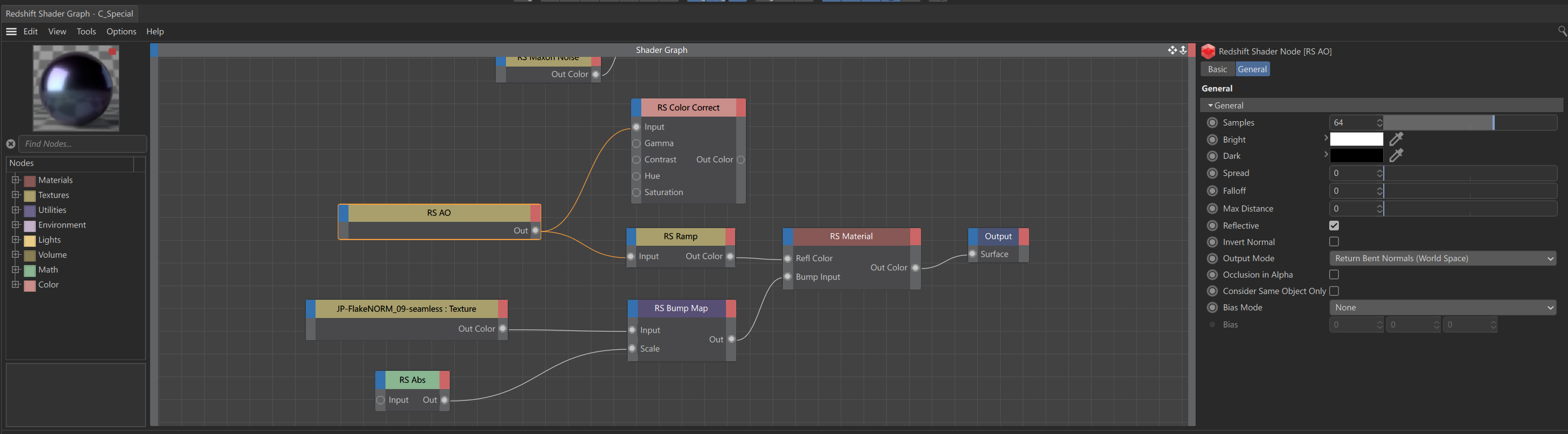
Task: Click the Spread animation dot icon
Action: (x=1212, y=173)
